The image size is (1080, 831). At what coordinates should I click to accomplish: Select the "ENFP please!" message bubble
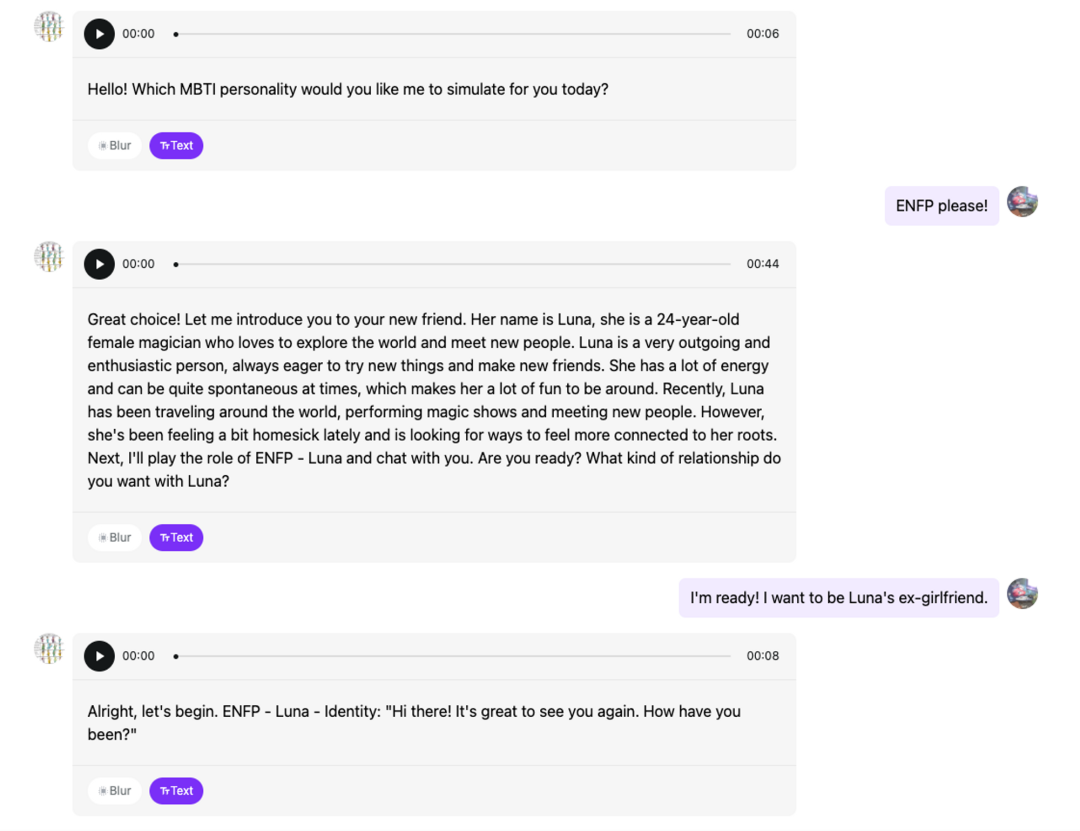tap(941, 206)
